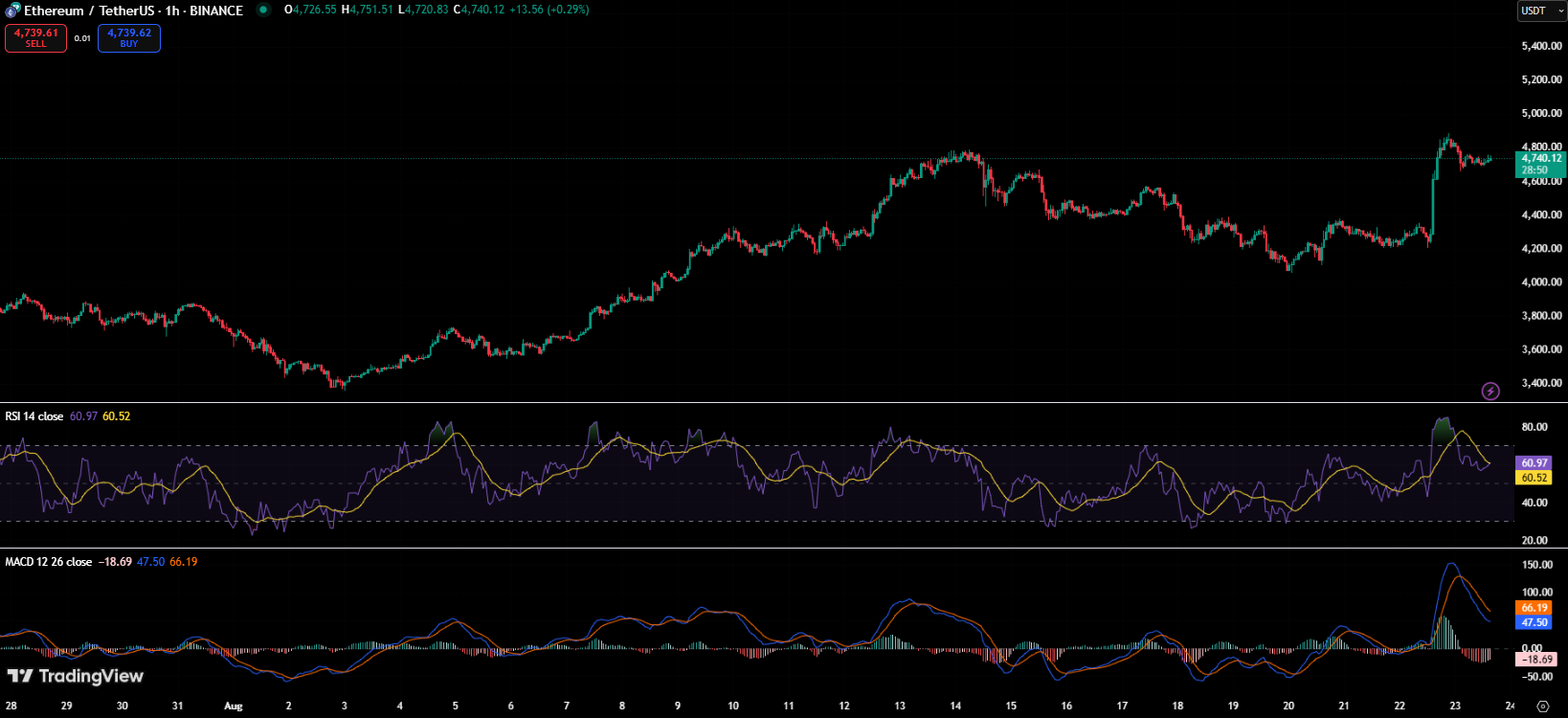The width and height of the screenshot is (1568, 718).
Task: Select the RSI 14 close indicator label
Action: (34, 416)
